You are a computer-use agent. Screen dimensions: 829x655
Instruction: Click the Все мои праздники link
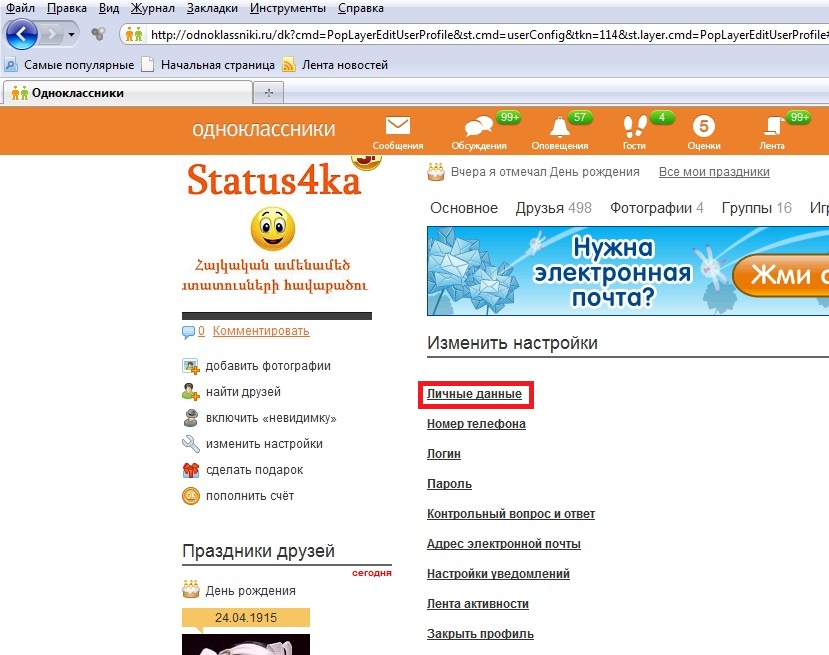tap(714, 172)
